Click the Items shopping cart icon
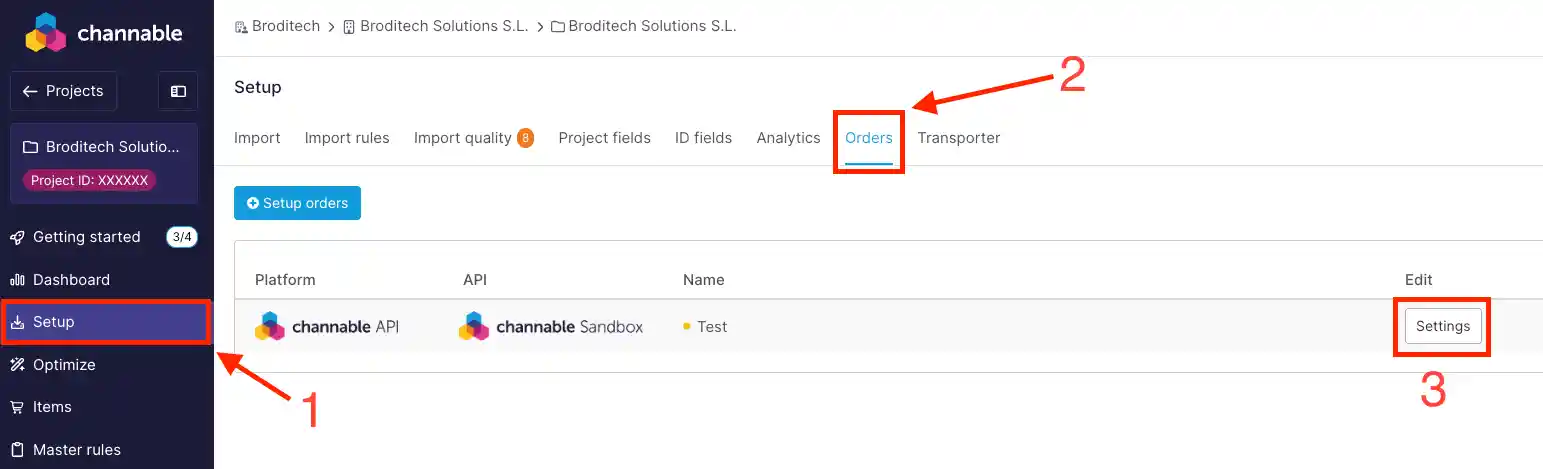Screen dimensions: 1543x469 pos(17,407)
